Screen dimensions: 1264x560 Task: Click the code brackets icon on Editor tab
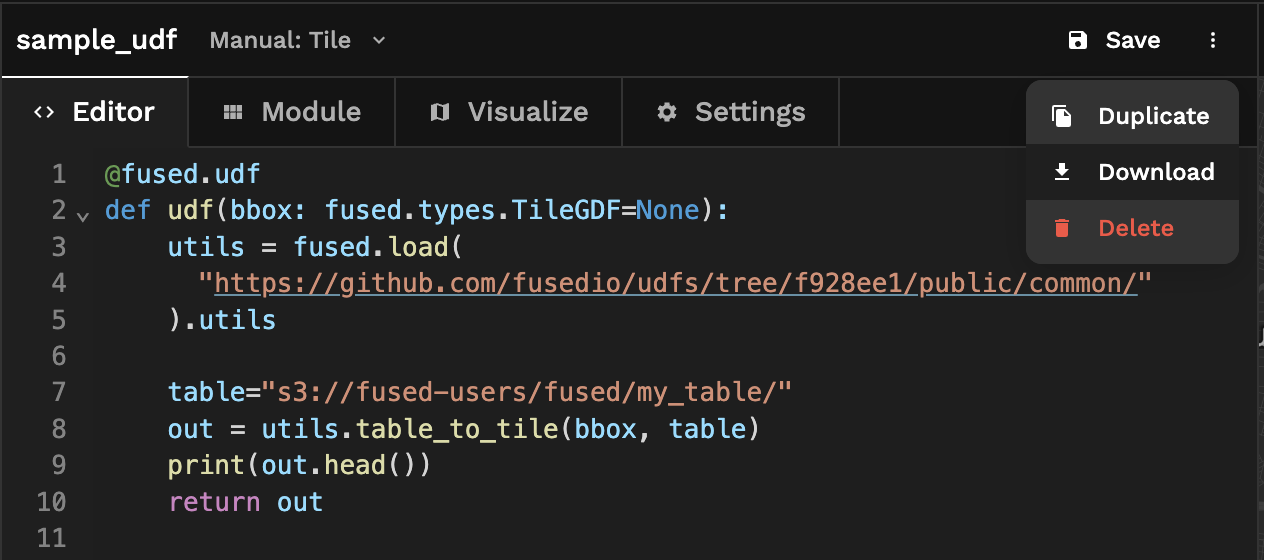click(x=44, y=112)
